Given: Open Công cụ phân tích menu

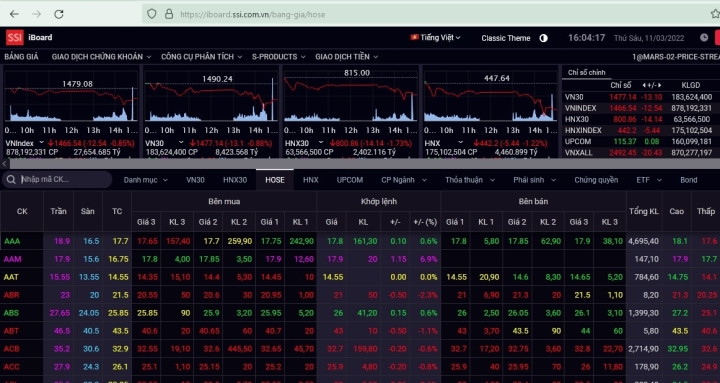Looking at the screenshot, I should 201,57.
